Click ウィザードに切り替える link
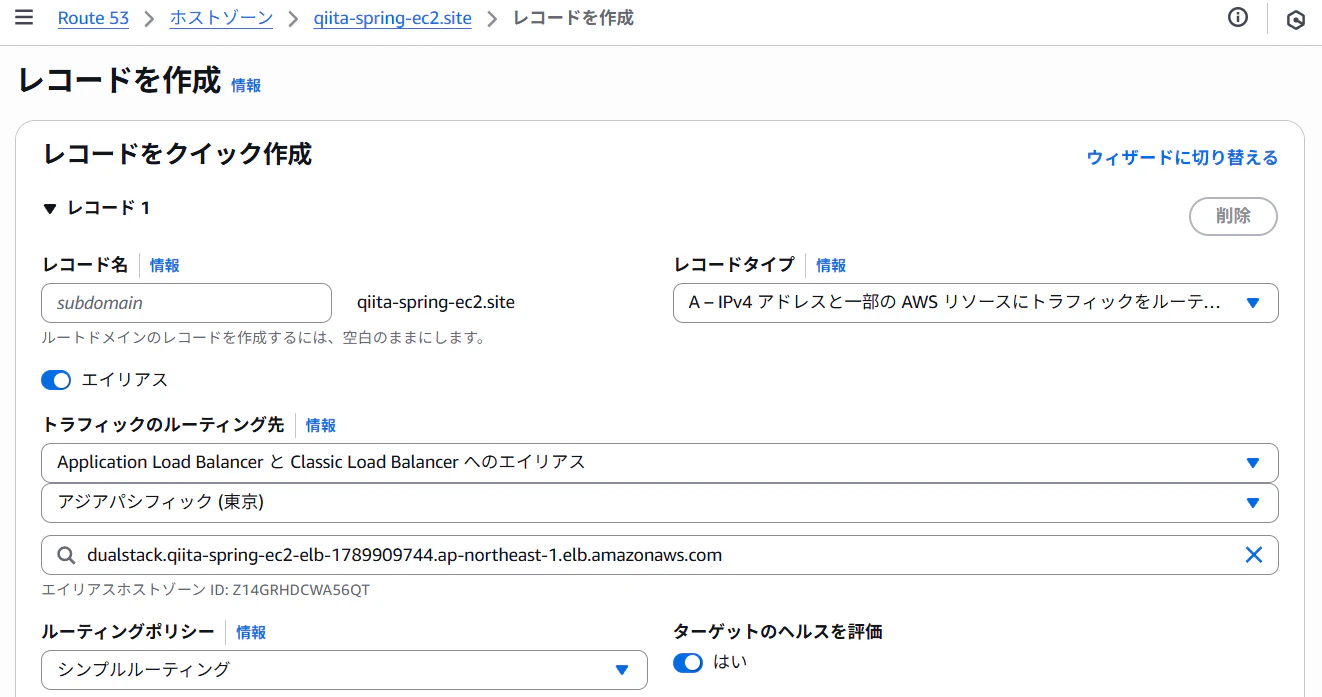Screen dimensions: 1322x697 pyautogui.click(x=1182, y=157)
